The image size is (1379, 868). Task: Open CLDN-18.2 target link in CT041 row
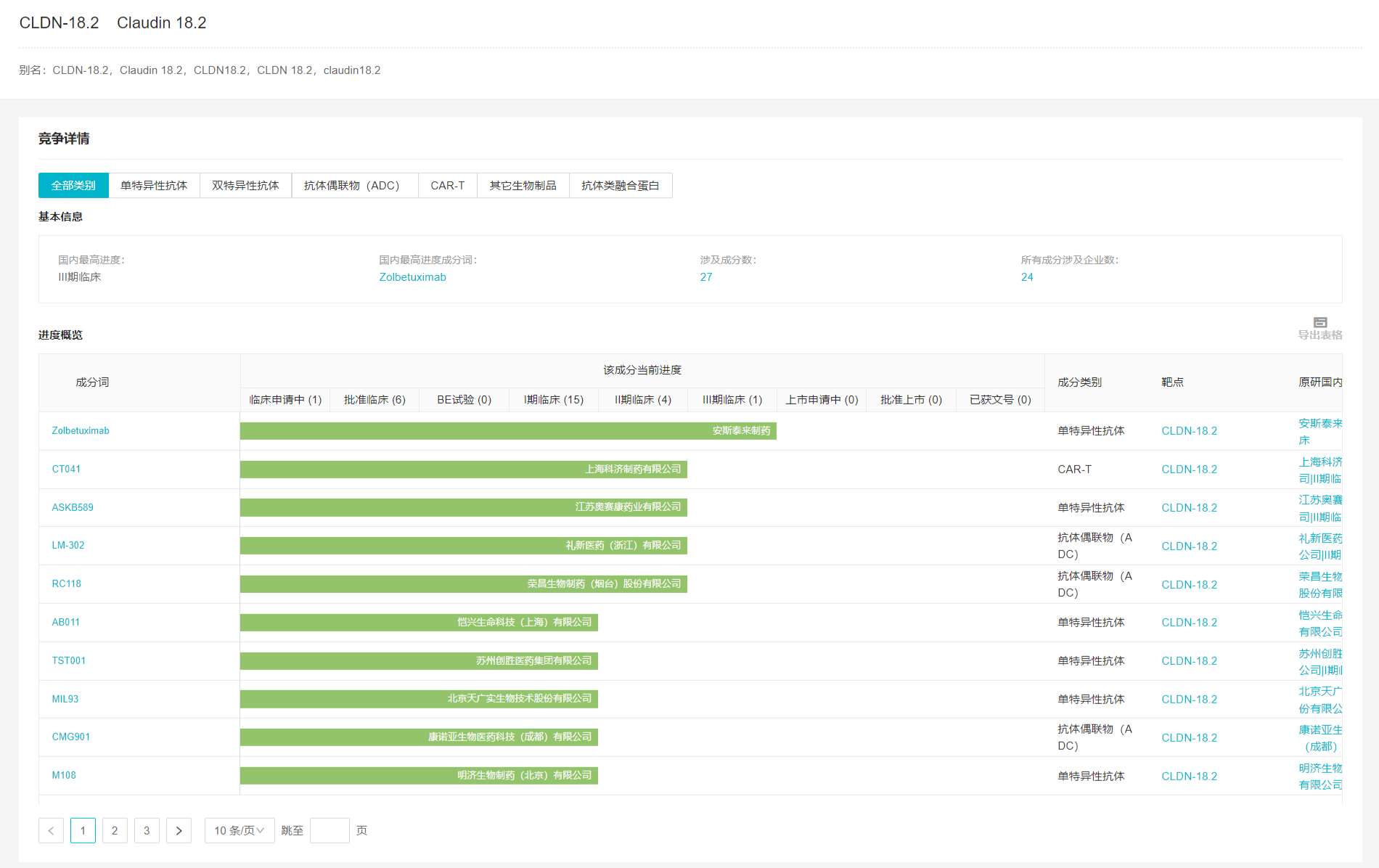(1189, 470)
